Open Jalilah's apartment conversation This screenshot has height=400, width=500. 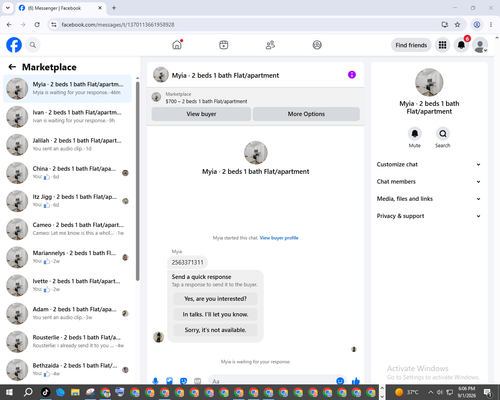click(67, 145)
